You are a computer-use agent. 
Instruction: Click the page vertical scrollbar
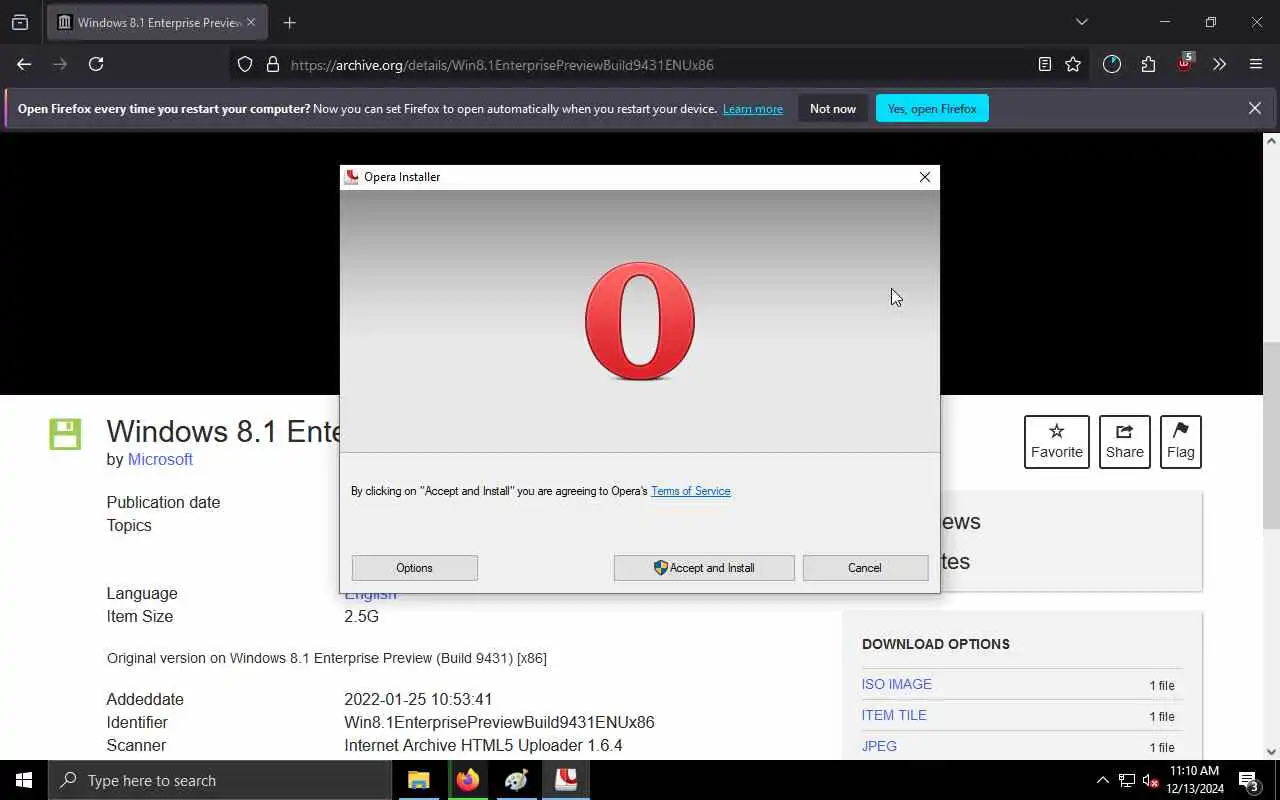pyautogui.click(x=1271, y=435)
